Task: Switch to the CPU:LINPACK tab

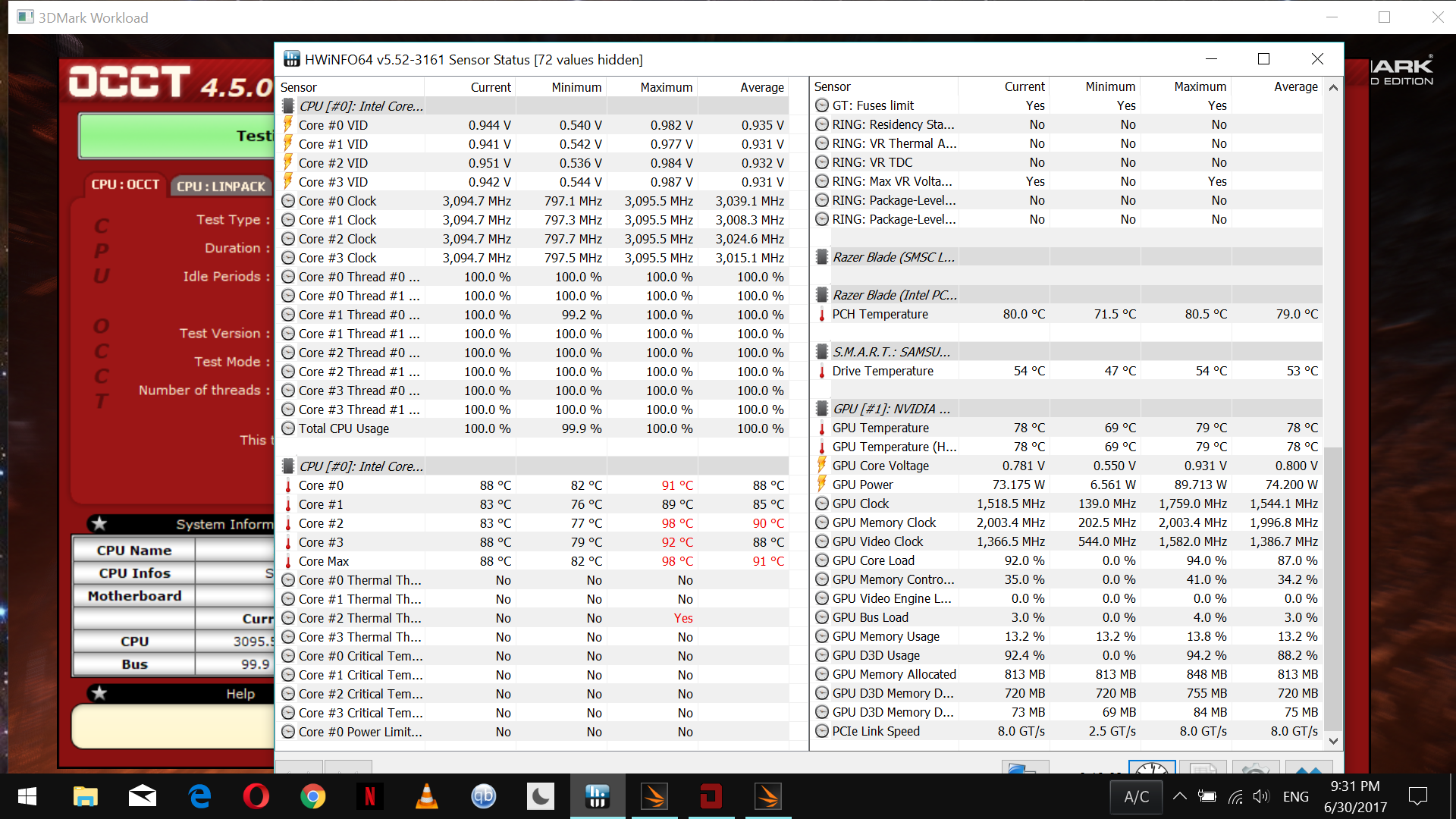Action: 221,186
